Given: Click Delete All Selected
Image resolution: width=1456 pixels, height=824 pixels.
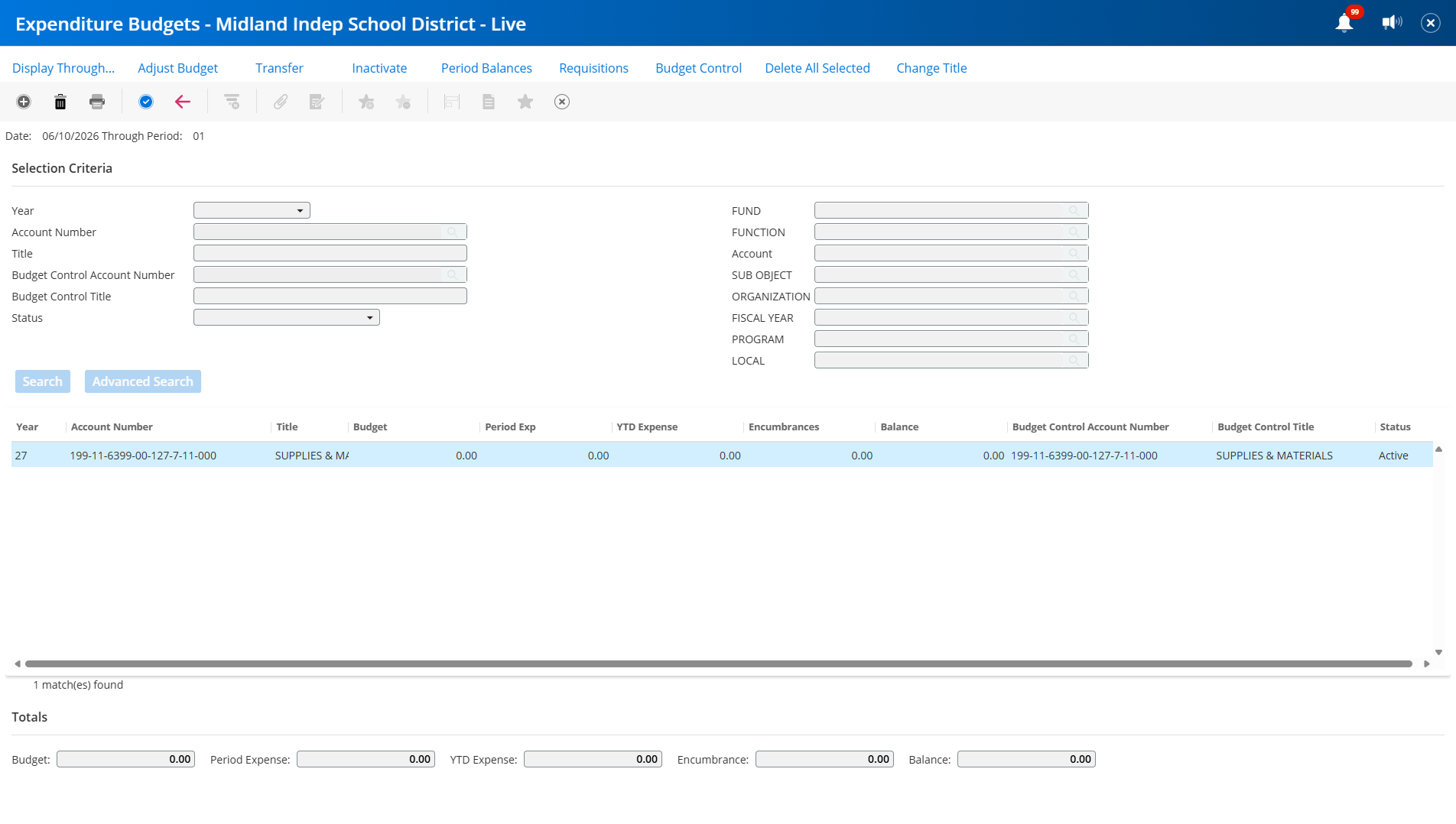Looking at the screenshot, I should click(817, 68).
